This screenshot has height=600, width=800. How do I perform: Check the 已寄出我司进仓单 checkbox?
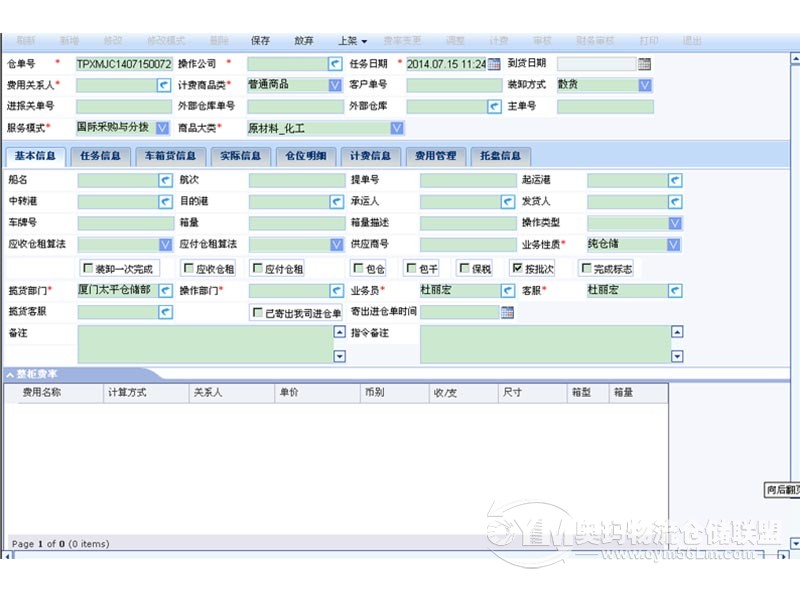point(258,312)
